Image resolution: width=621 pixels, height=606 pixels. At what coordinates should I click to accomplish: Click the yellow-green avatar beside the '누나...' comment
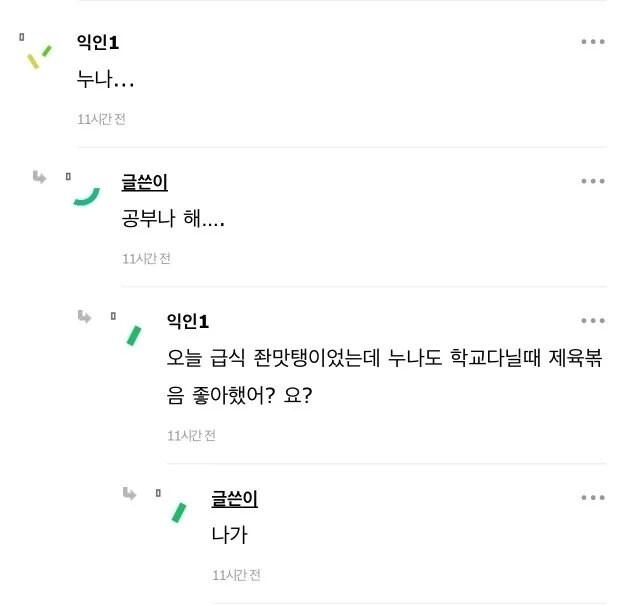click(x=39, y=57)
